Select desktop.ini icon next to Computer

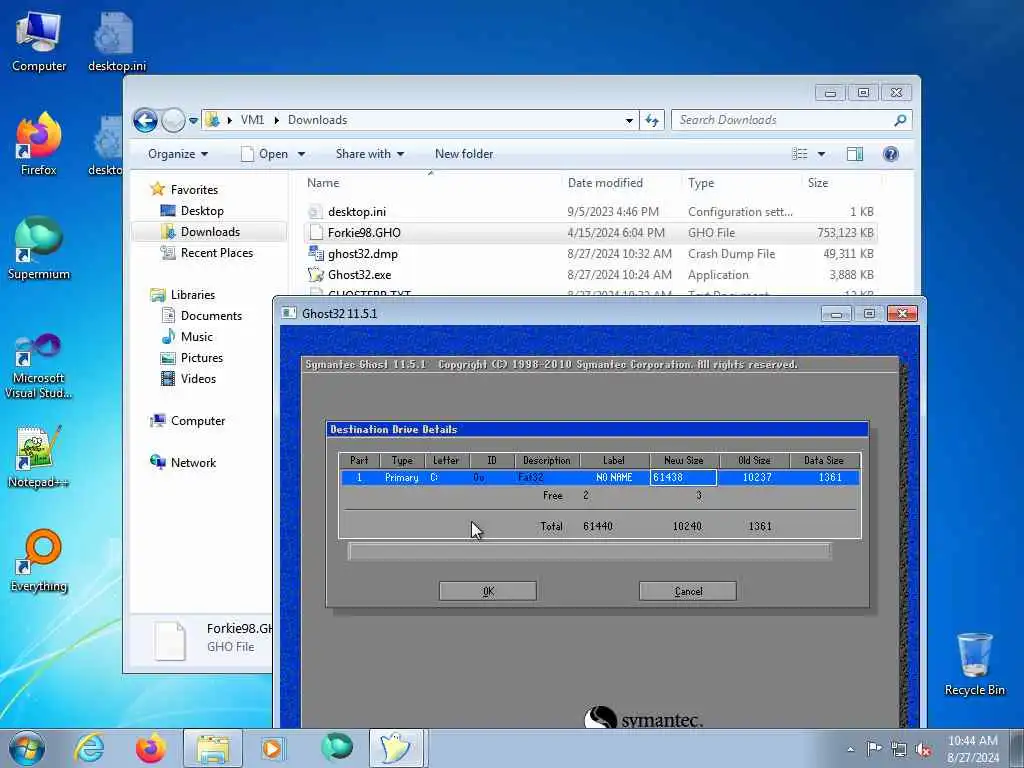(x=117, y=42)
